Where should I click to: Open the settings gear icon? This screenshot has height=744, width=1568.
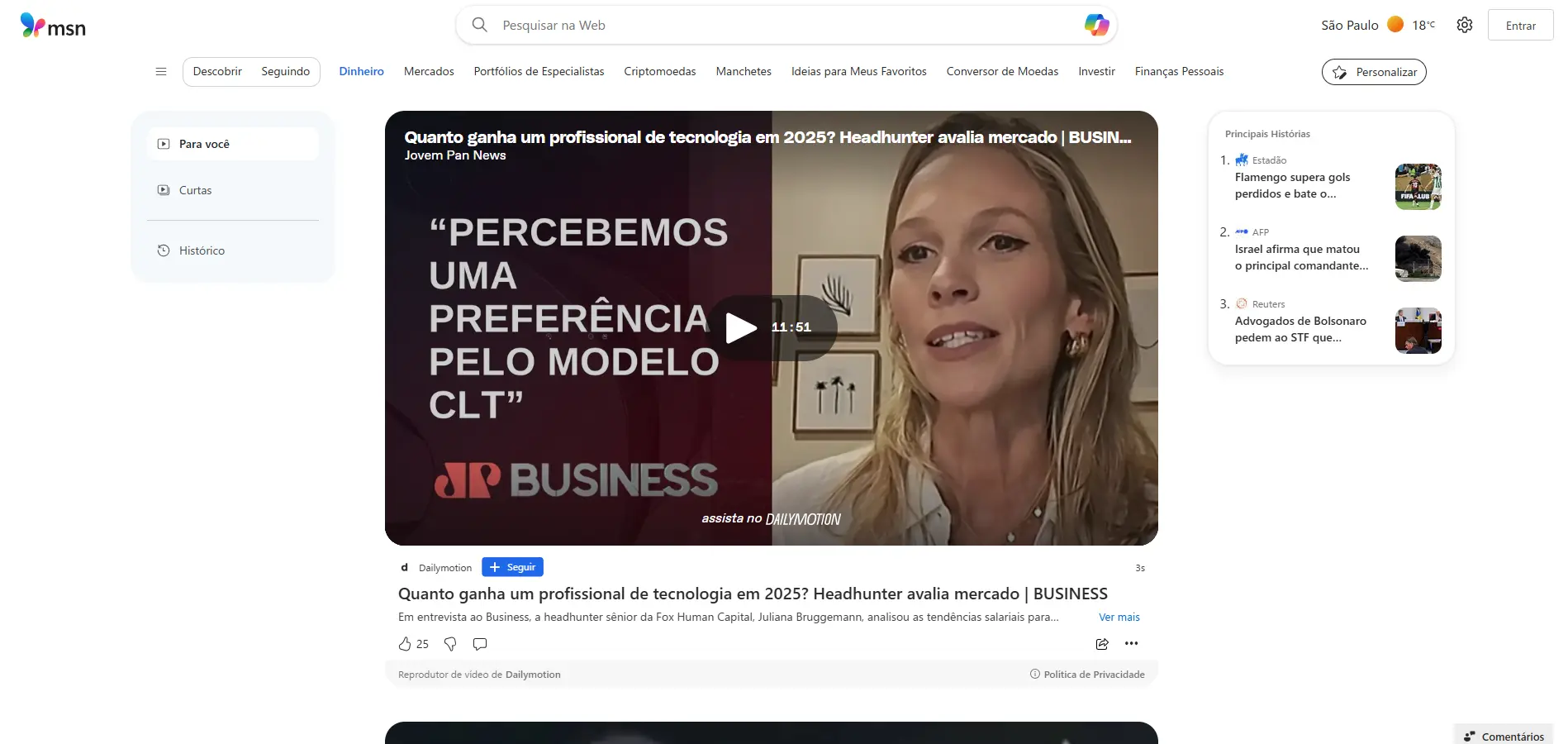pyautogui.click(x=1465, y=25)
